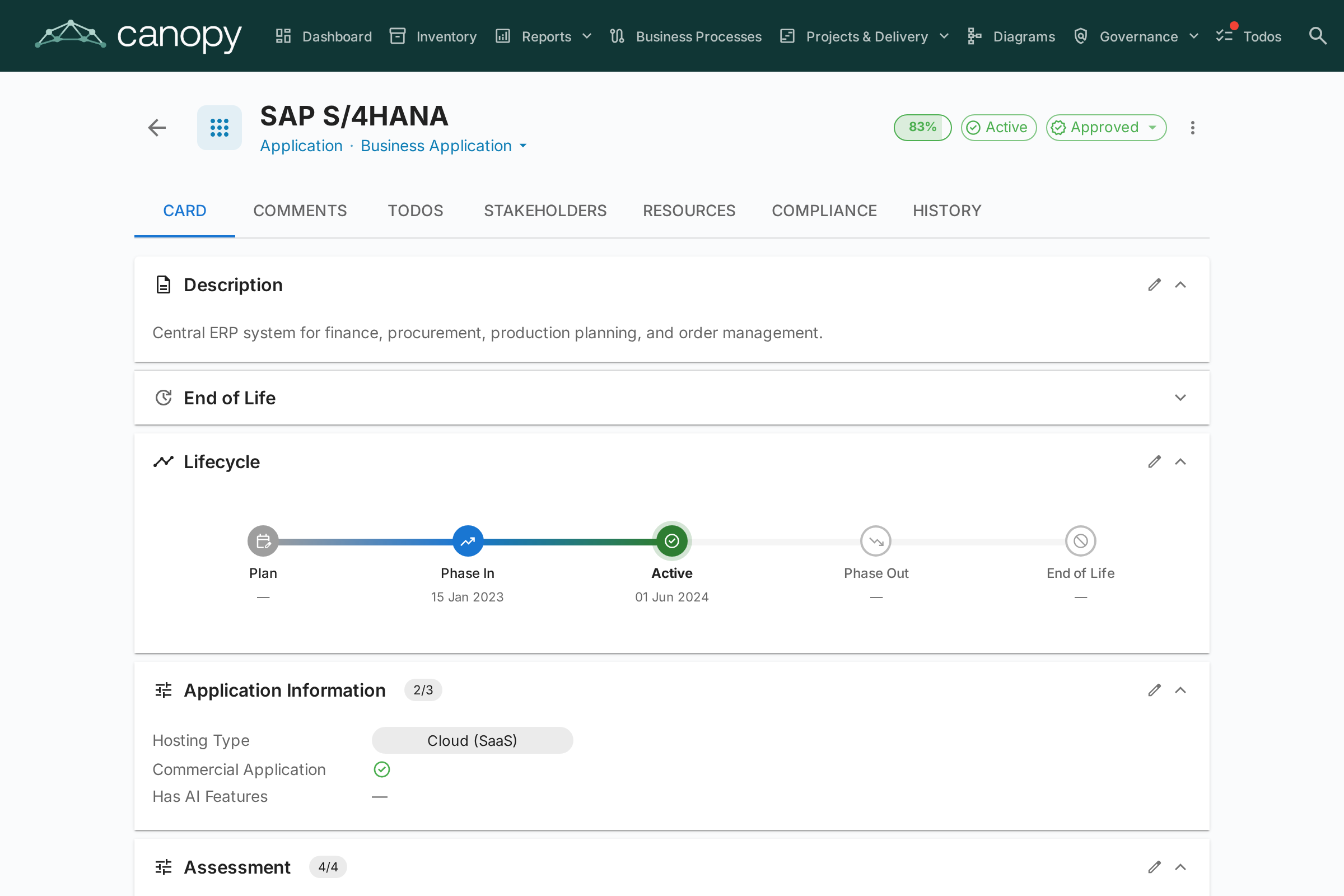Click the Plan lifecycle stage icon
1344x896 pixels.
[x=263, y=540]
